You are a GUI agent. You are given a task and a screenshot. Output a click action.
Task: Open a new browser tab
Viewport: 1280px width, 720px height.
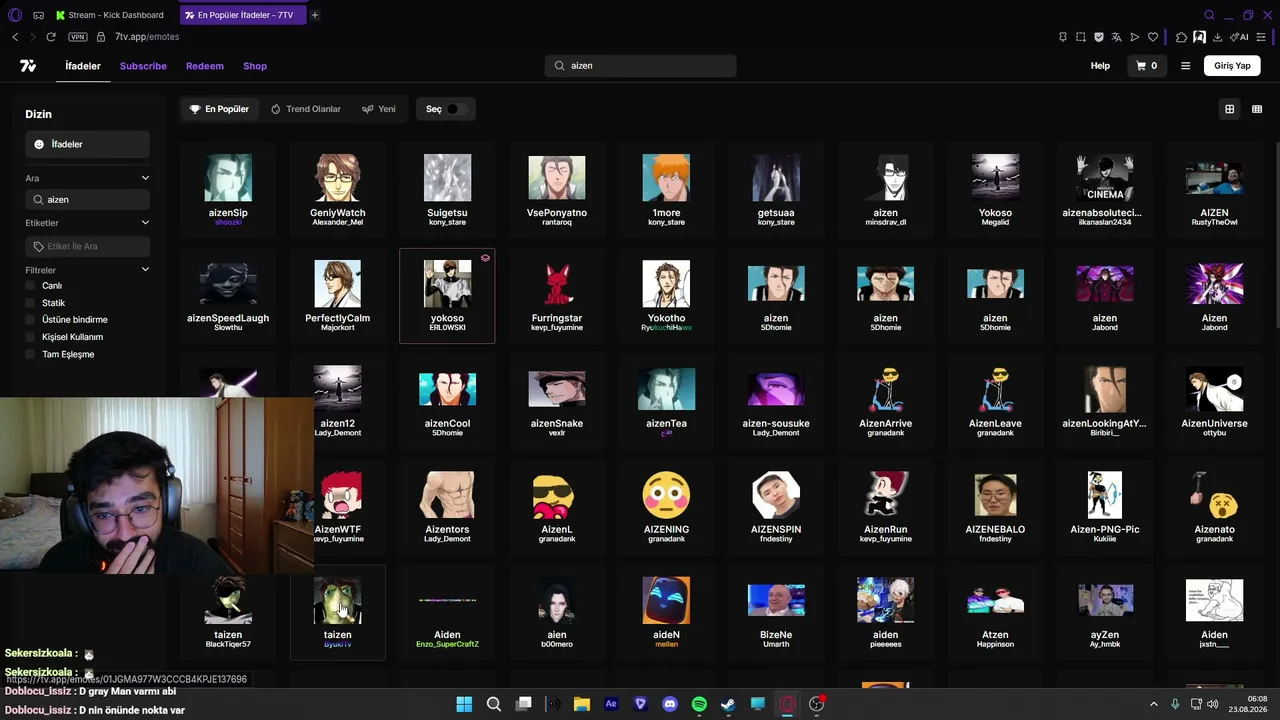pos(315,15)
